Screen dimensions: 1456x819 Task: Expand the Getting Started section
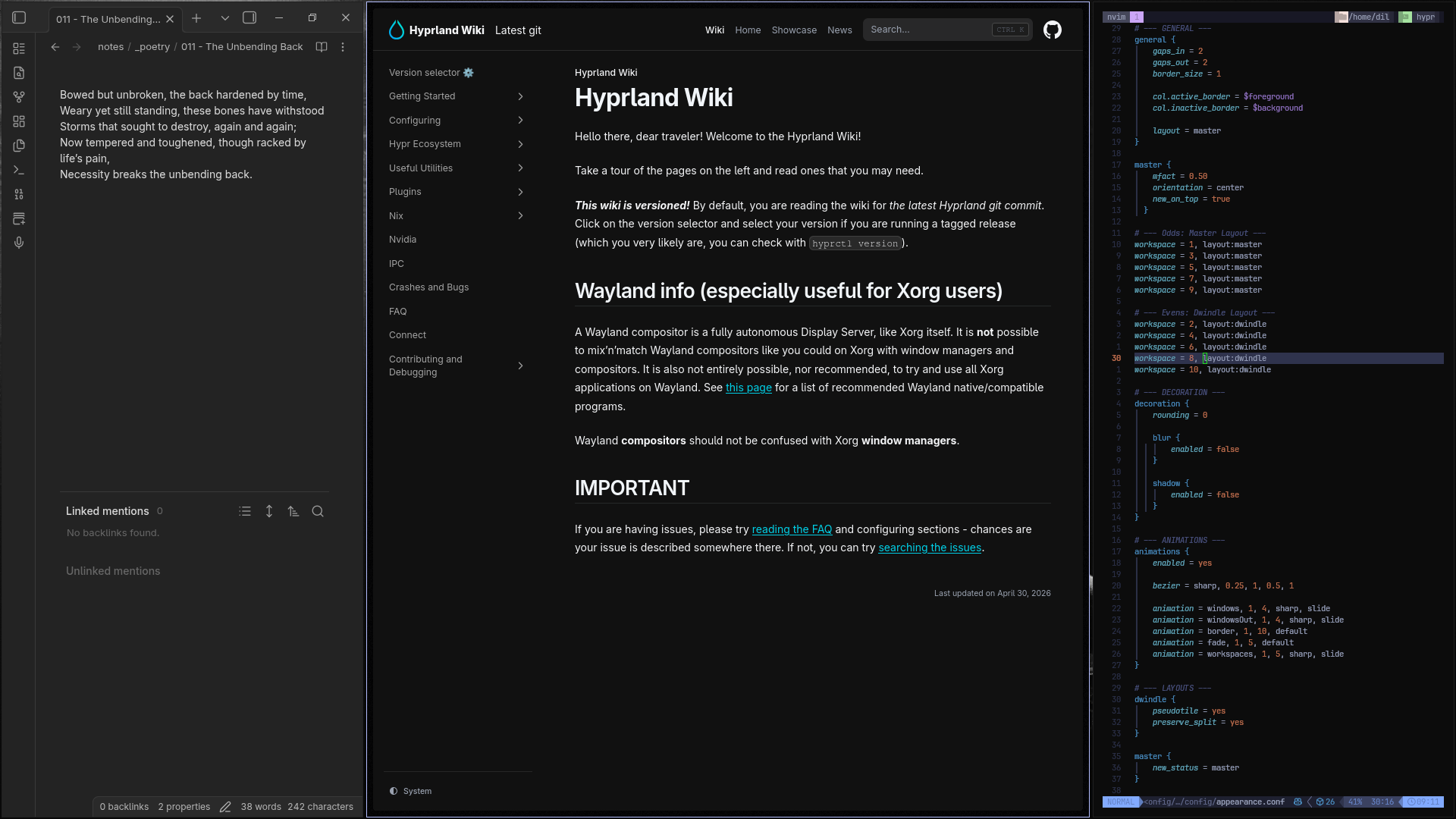click(457, 96)
